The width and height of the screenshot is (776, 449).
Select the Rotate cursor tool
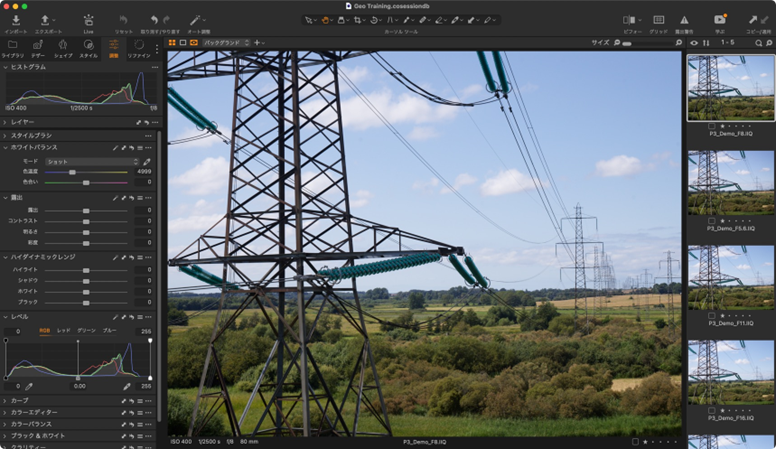click(374, 20)
